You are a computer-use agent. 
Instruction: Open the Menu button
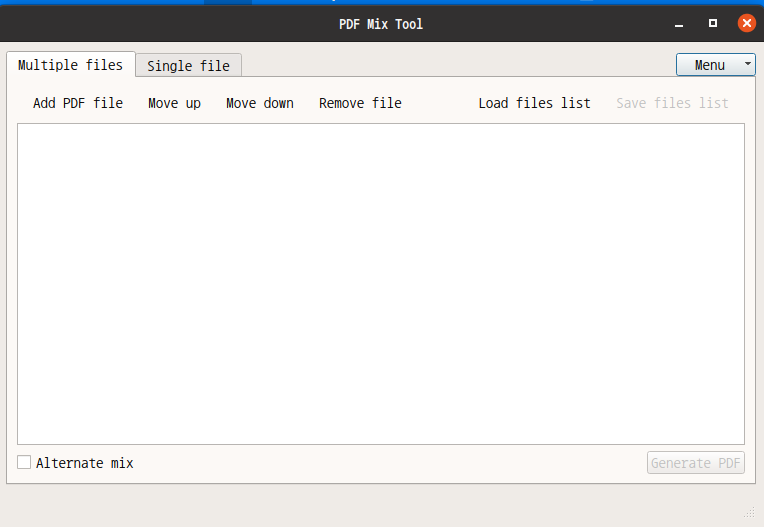tap(709, 65)
